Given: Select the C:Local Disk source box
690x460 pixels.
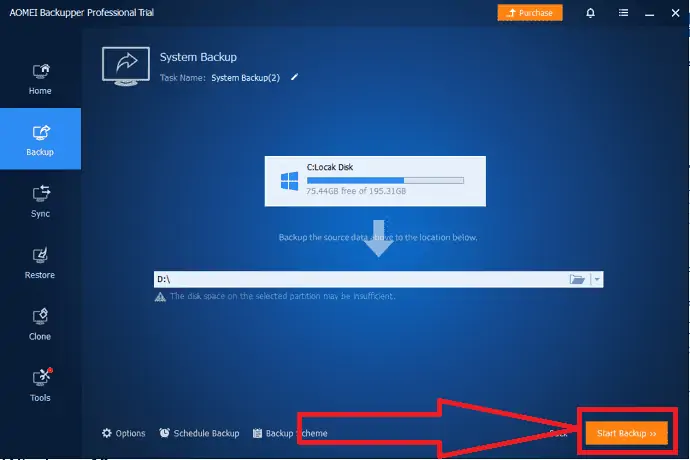Looking at the screenshot, I should [x=375, y=181].
